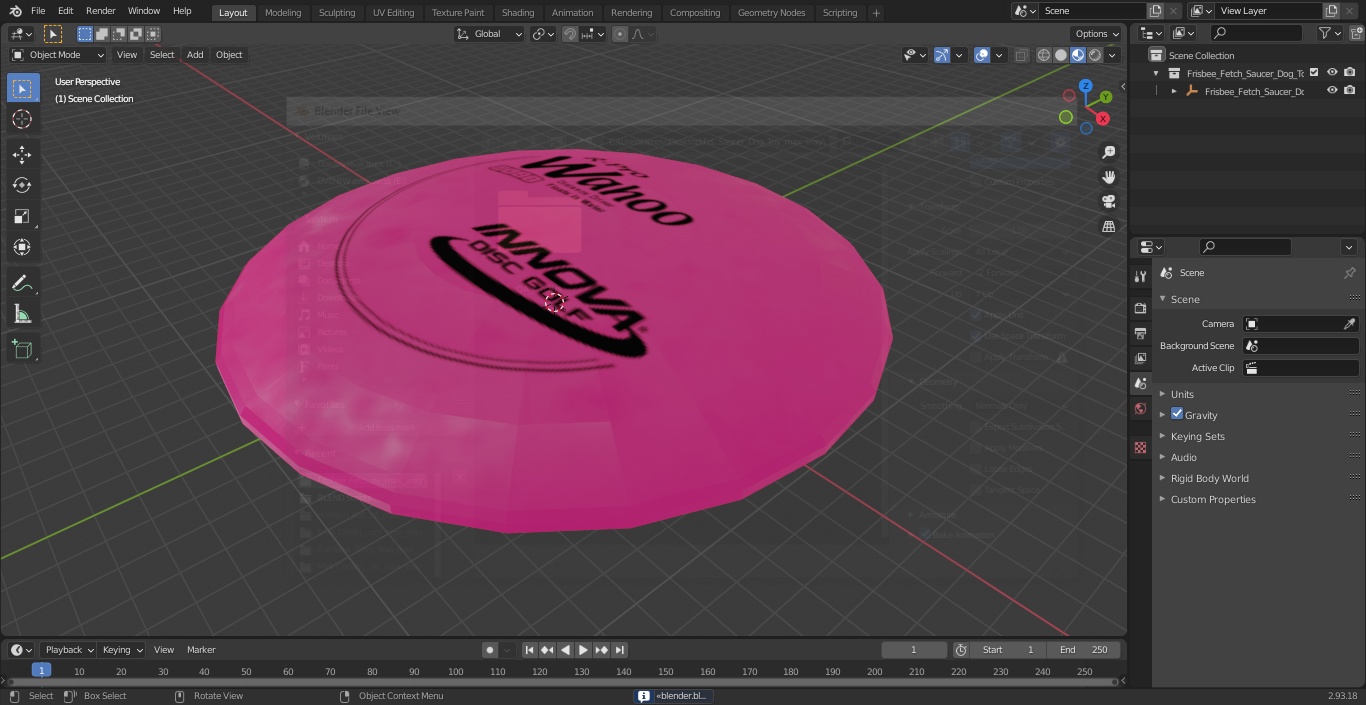
Task: Open the outliner filter dropdown
Action: pos(1329,33)
